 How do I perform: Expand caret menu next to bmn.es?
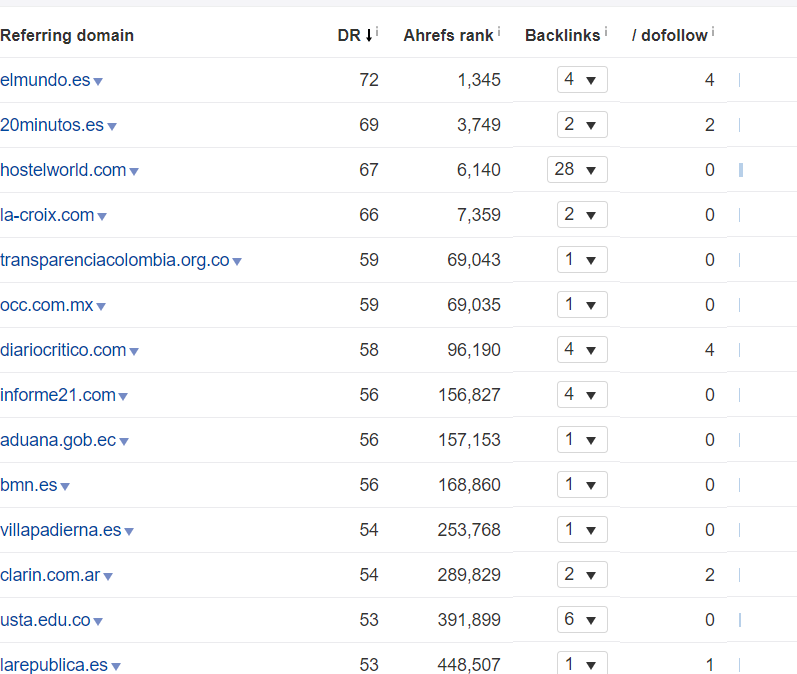(x=65, y=486)
